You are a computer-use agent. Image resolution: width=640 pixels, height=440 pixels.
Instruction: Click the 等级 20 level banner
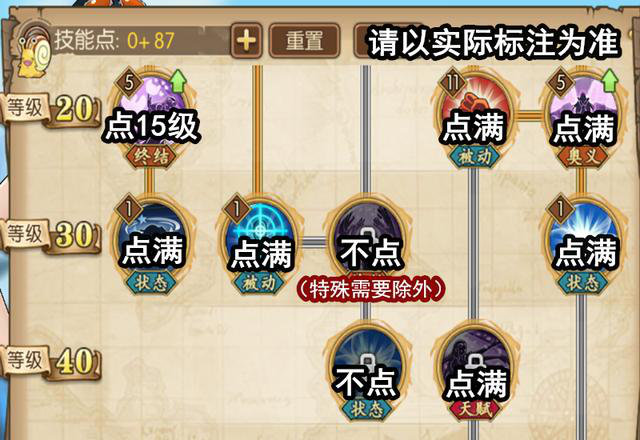pos(51,109)
